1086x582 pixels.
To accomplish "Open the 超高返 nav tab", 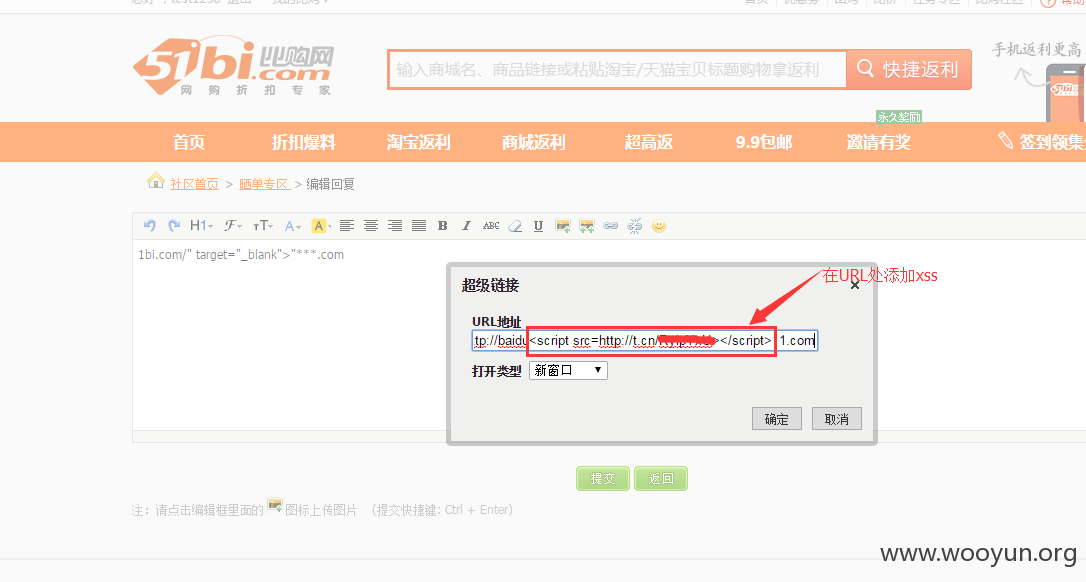I will click(648, 142).
